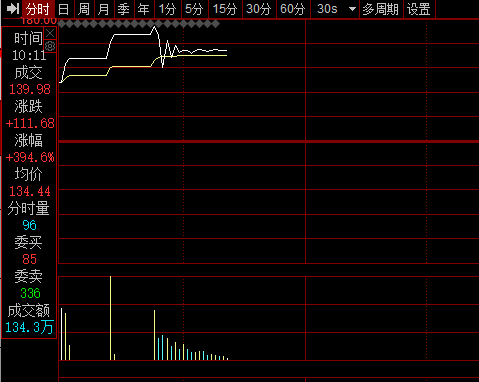Select the 年 yearly period tab

144,9
